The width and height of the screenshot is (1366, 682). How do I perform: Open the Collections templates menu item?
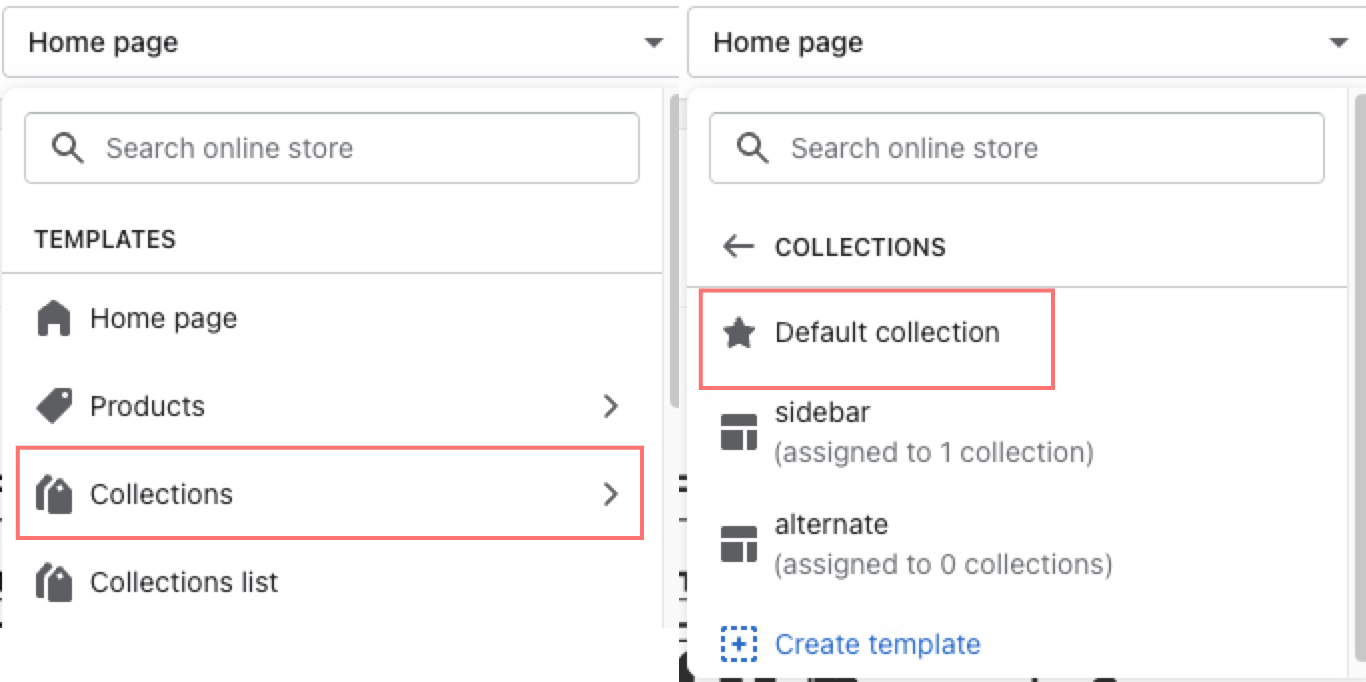point(331,494)
